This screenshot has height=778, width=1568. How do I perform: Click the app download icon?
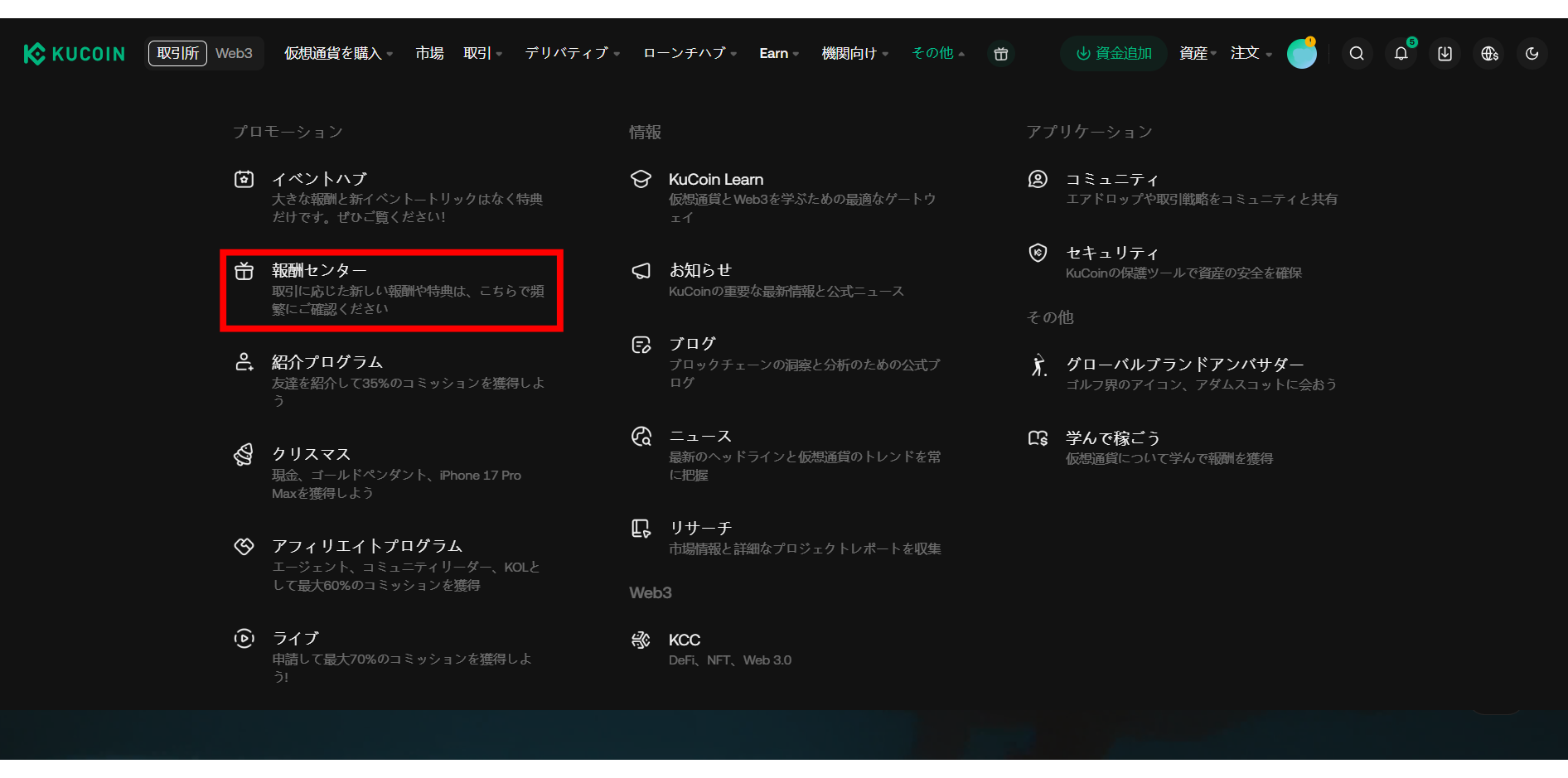[x=1444, y=53]
